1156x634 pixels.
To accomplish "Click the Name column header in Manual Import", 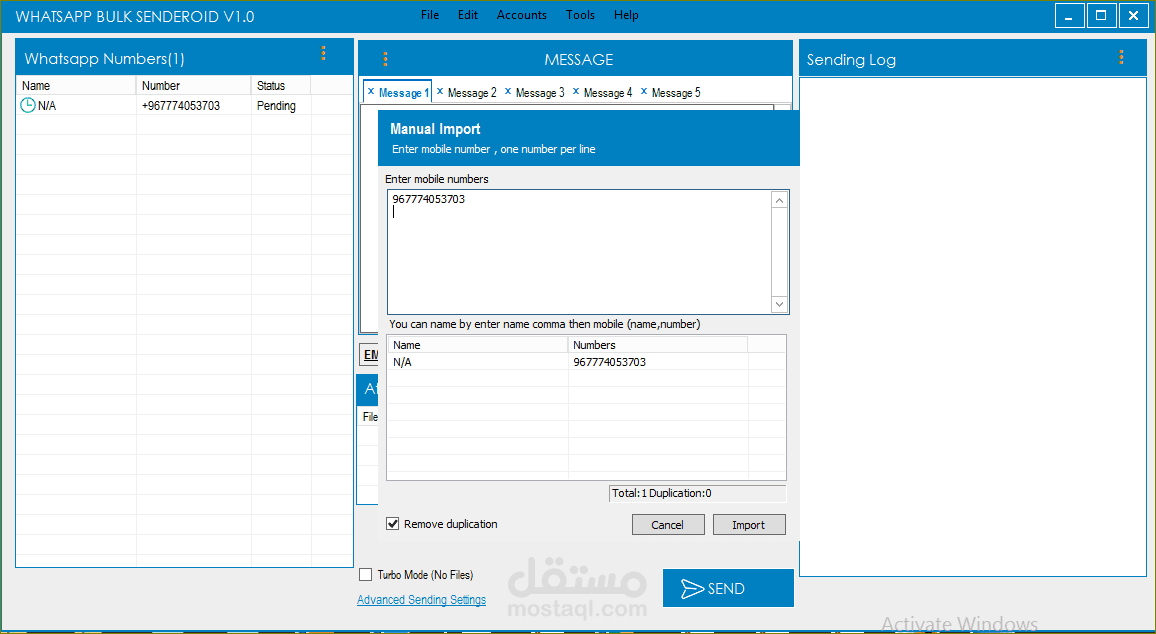I will click(478, 345).
